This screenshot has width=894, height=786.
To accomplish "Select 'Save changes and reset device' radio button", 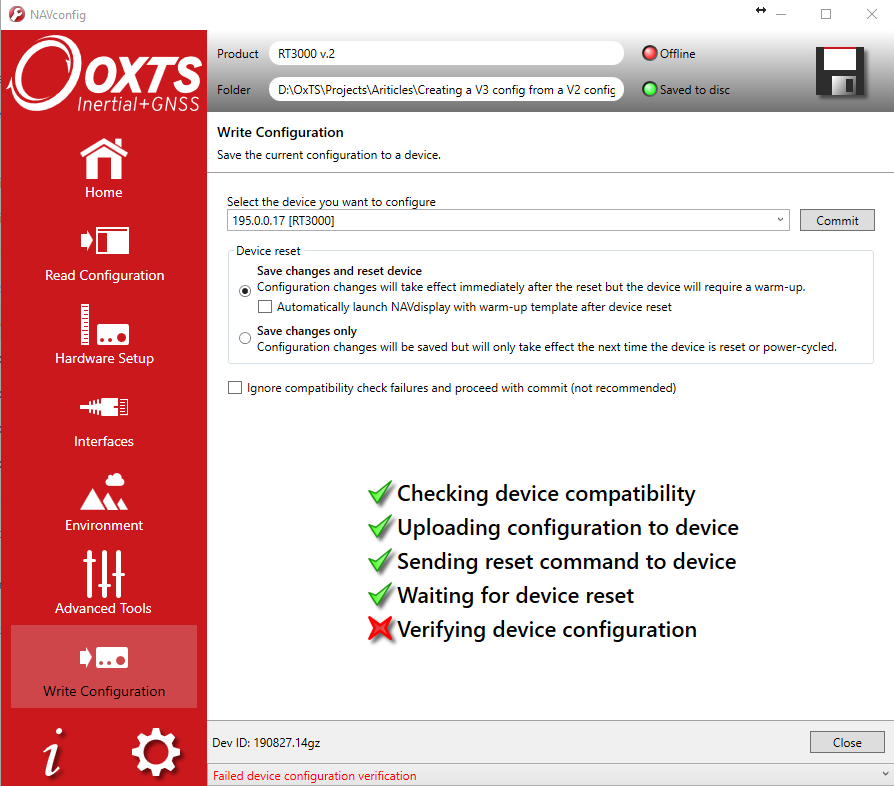I will [245, 291].
